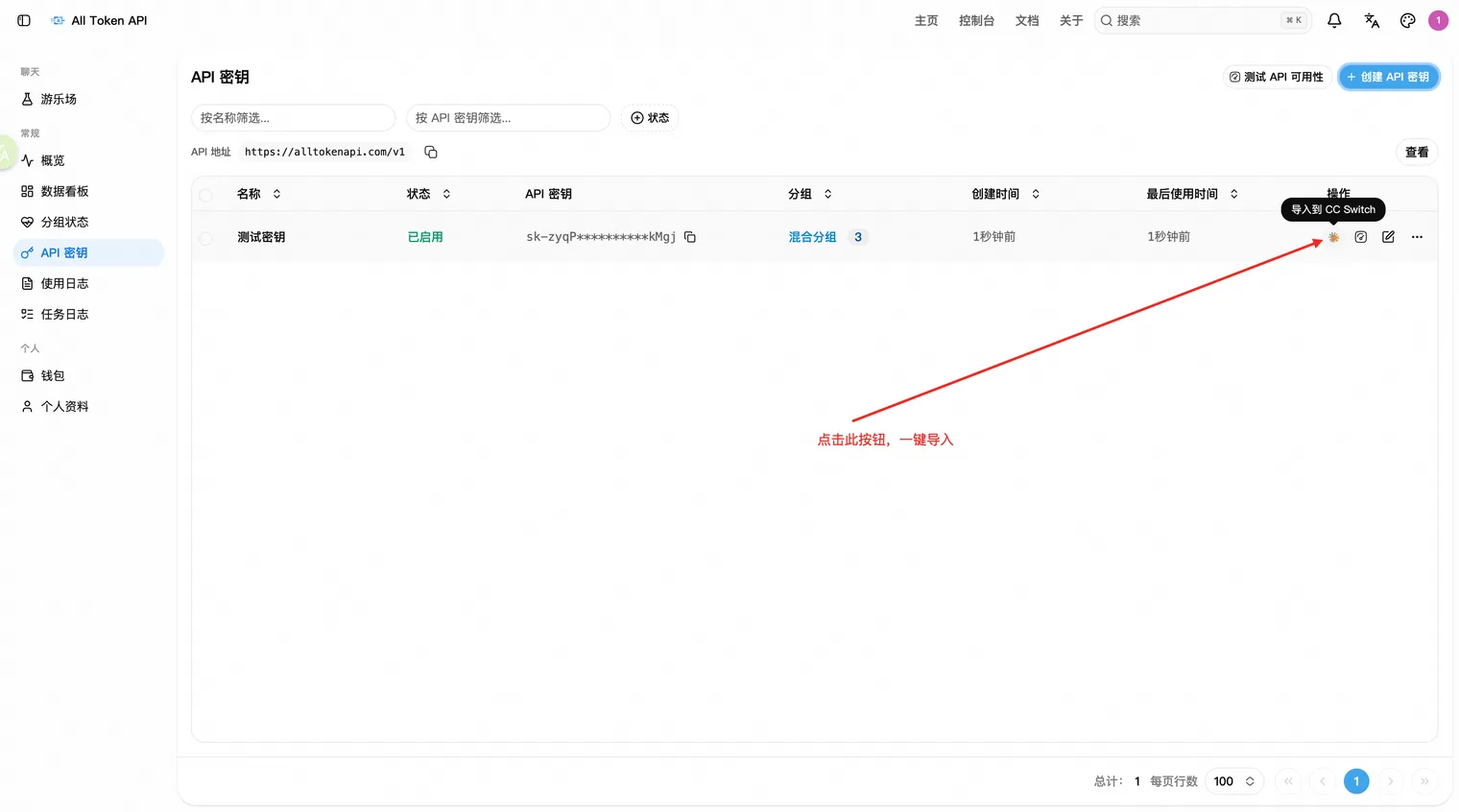1459x812 pixels.
Task: Check the 测试密钥 row checkbox
Action: 205,238
